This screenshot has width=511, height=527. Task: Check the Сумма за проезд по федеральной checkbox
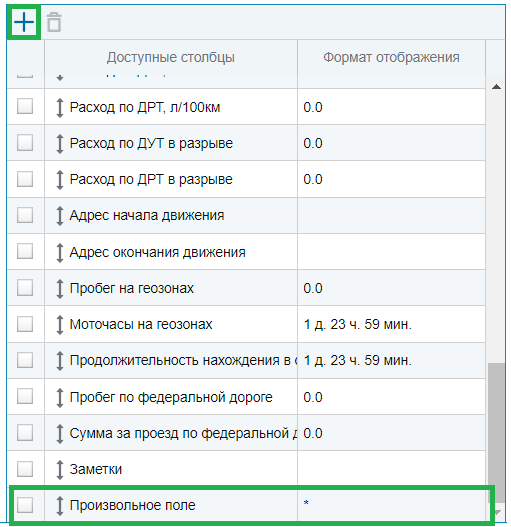point(25,432)
